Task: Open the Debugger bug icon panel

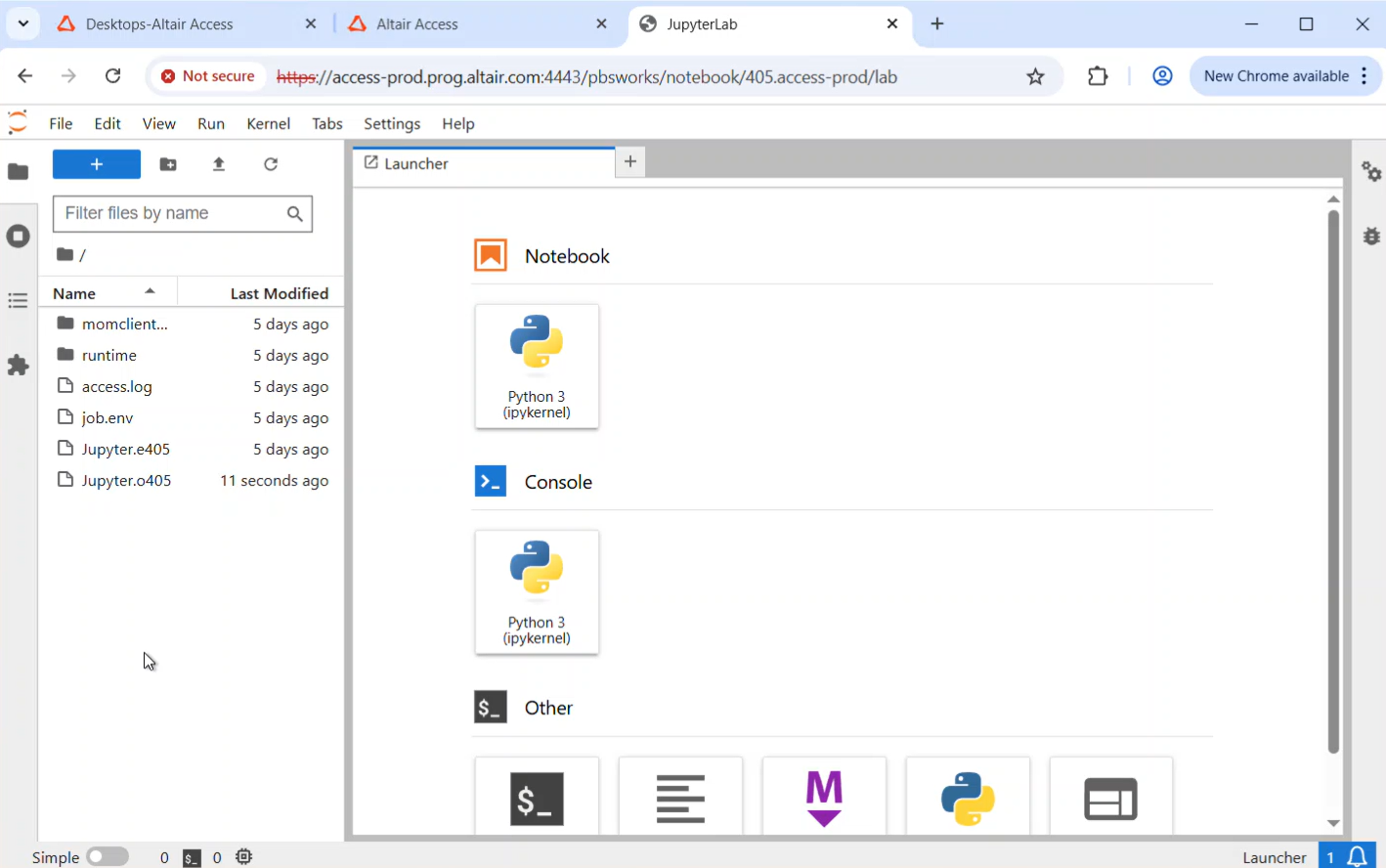Action: (1371, 236)
